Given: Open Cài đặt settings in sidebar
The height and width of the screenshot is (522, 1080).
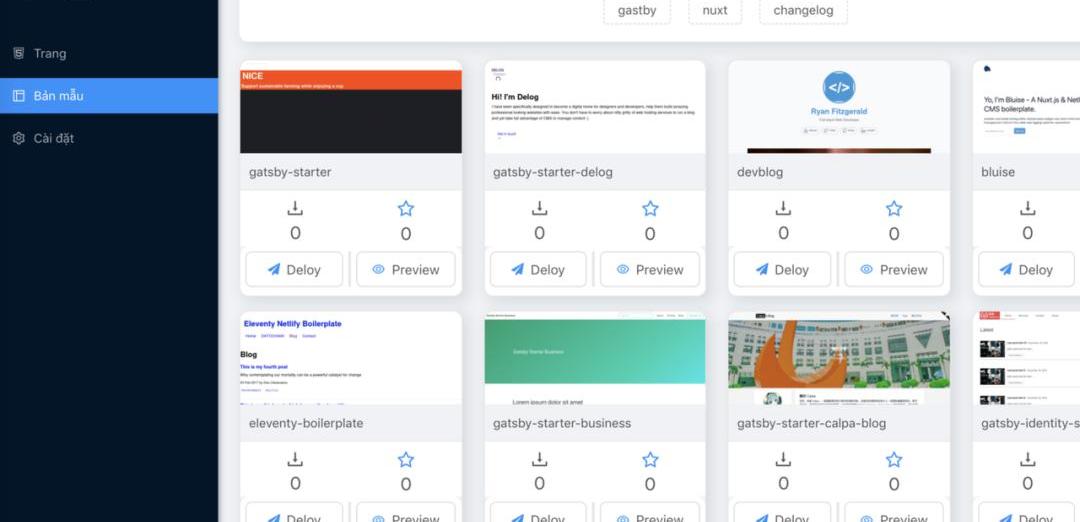Looking at the screenshot, I should pos(54,138).
